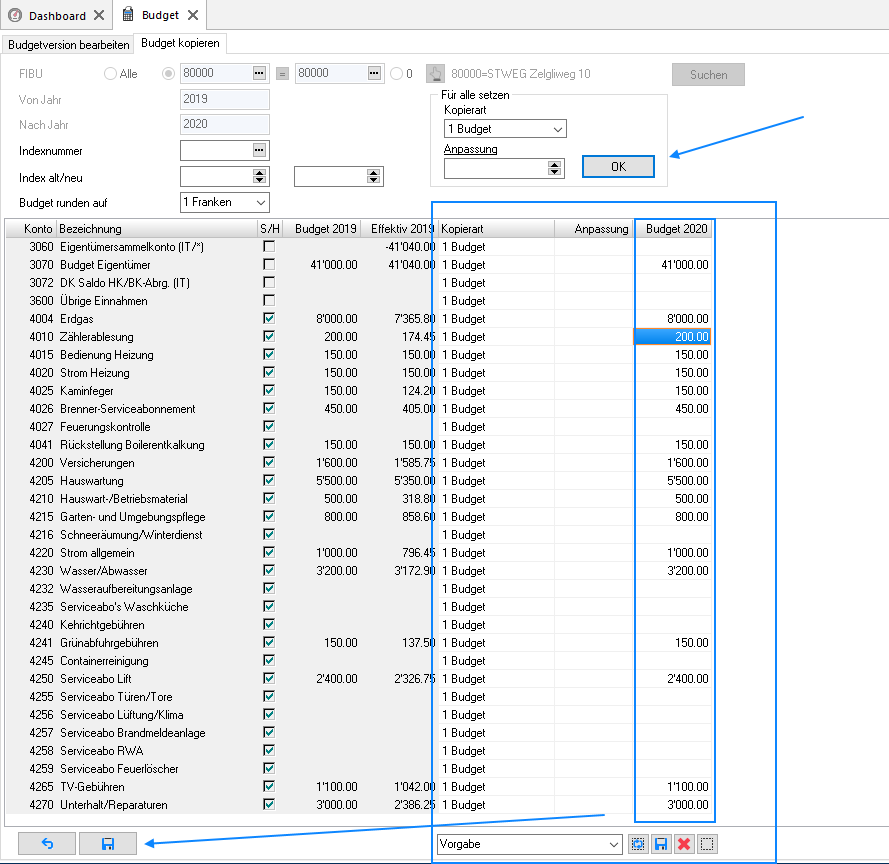Close the Dashboard tab
The width and height of the screenshot is (889, 864).
[x=99, y=15]
